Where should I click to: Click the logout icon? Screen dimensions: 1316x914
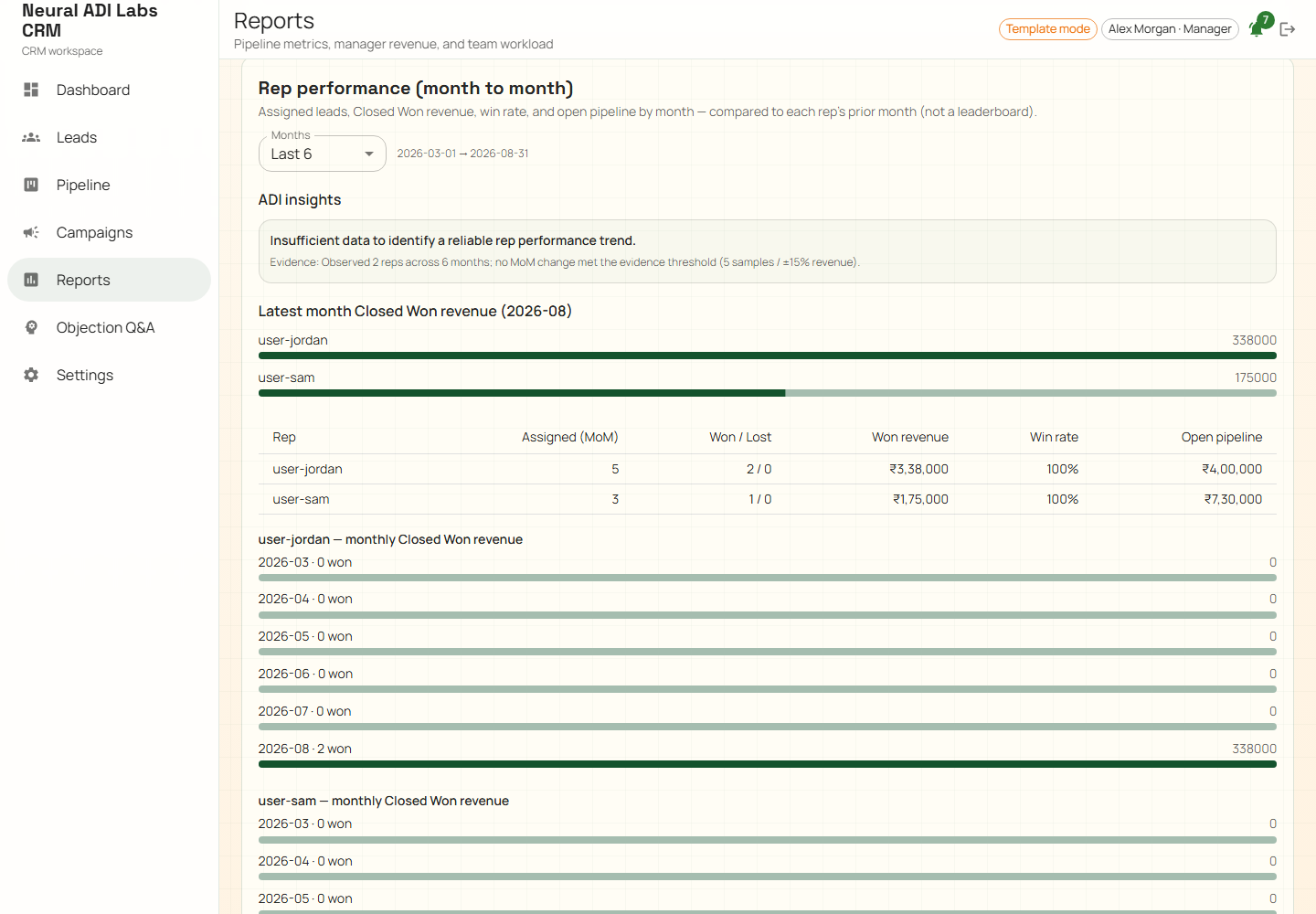click(1288, 29)
